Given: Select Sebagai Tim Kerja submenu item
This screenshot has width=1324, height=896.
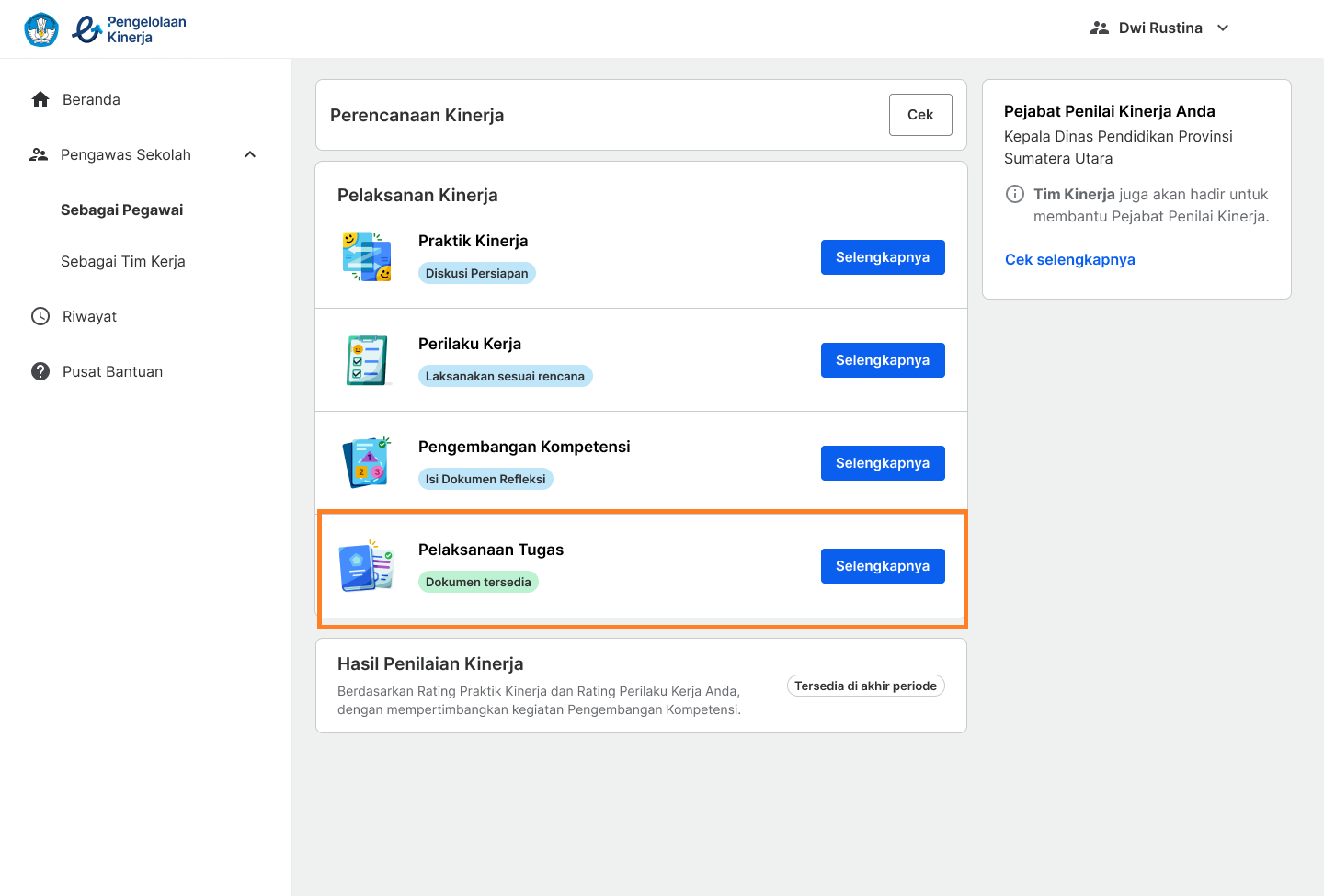Looking at the screenshot, I should click(x=123, y=261).
